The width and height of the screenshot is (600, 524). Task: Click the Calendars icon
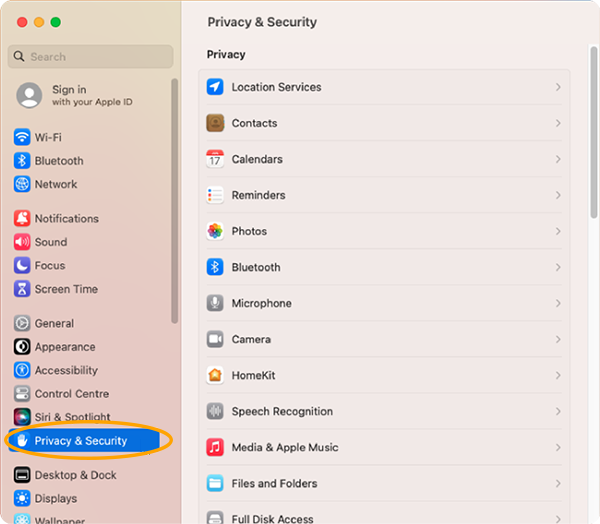215,159
